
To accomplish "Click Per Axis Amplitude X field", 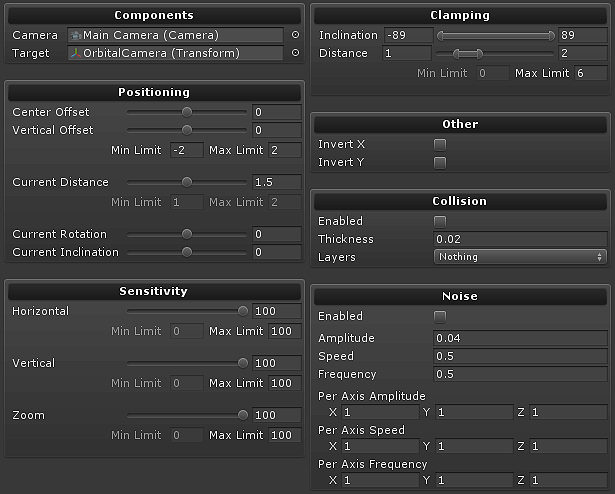I will [x=380, y=412].
